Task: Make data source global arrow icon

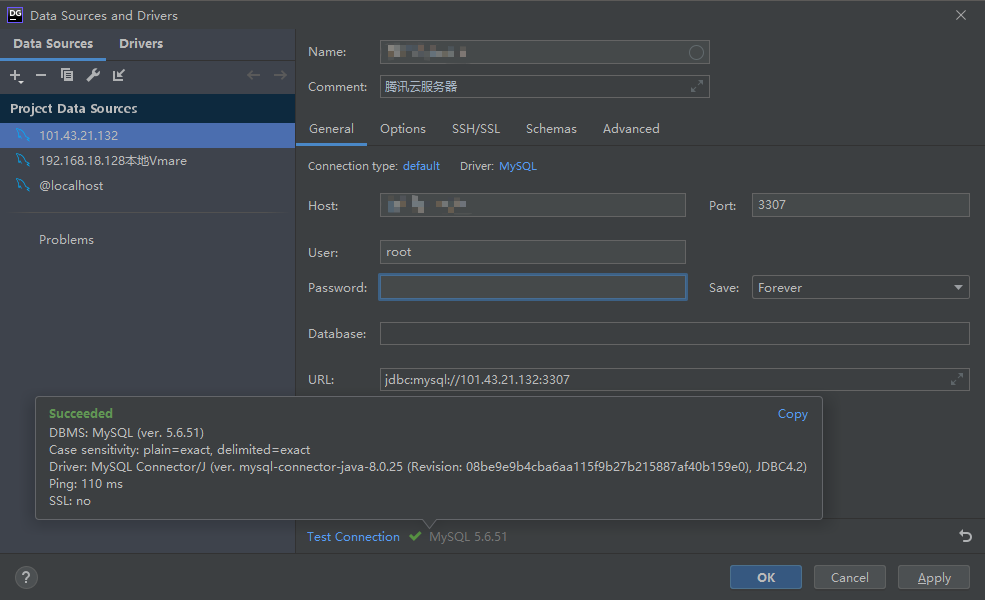Action: coord(119,75)
